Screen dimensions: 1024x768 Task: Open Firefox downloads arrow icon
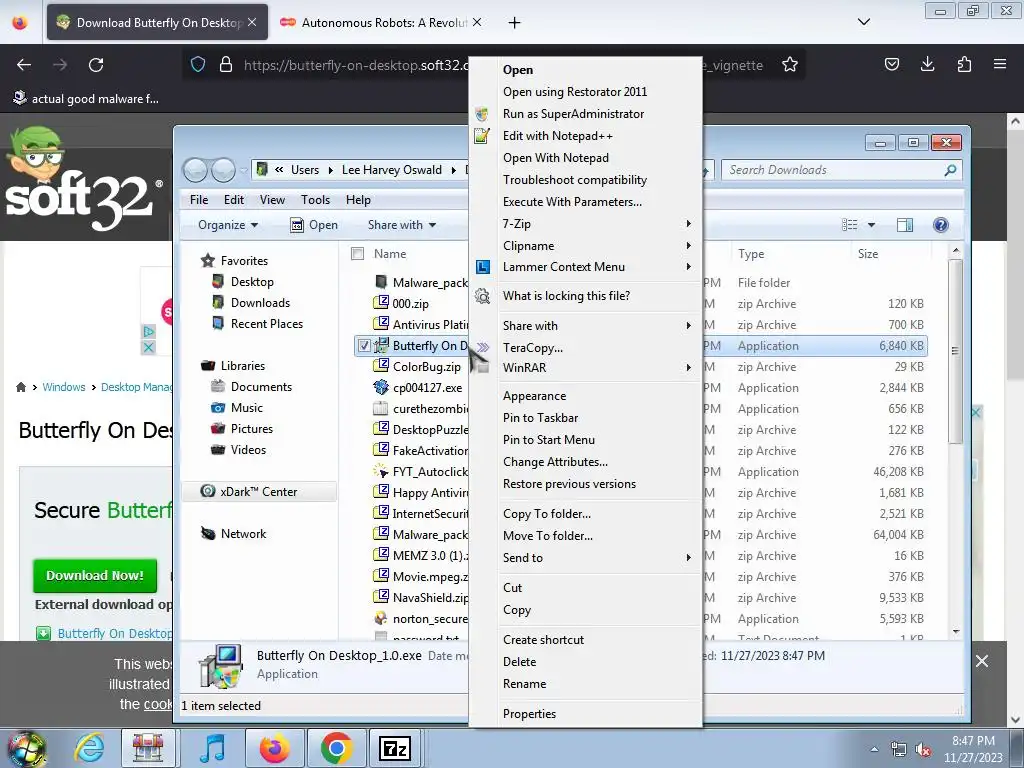coord(927,64)
